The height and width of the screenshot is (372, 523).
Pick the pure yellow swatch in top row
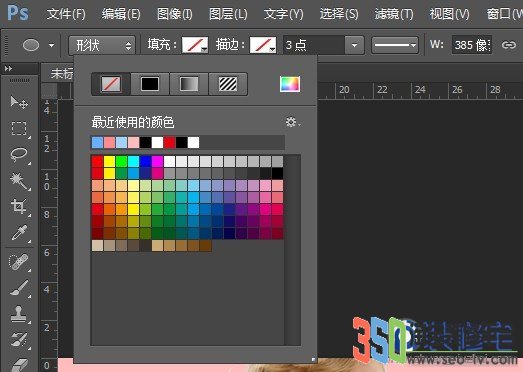(109, 161)
